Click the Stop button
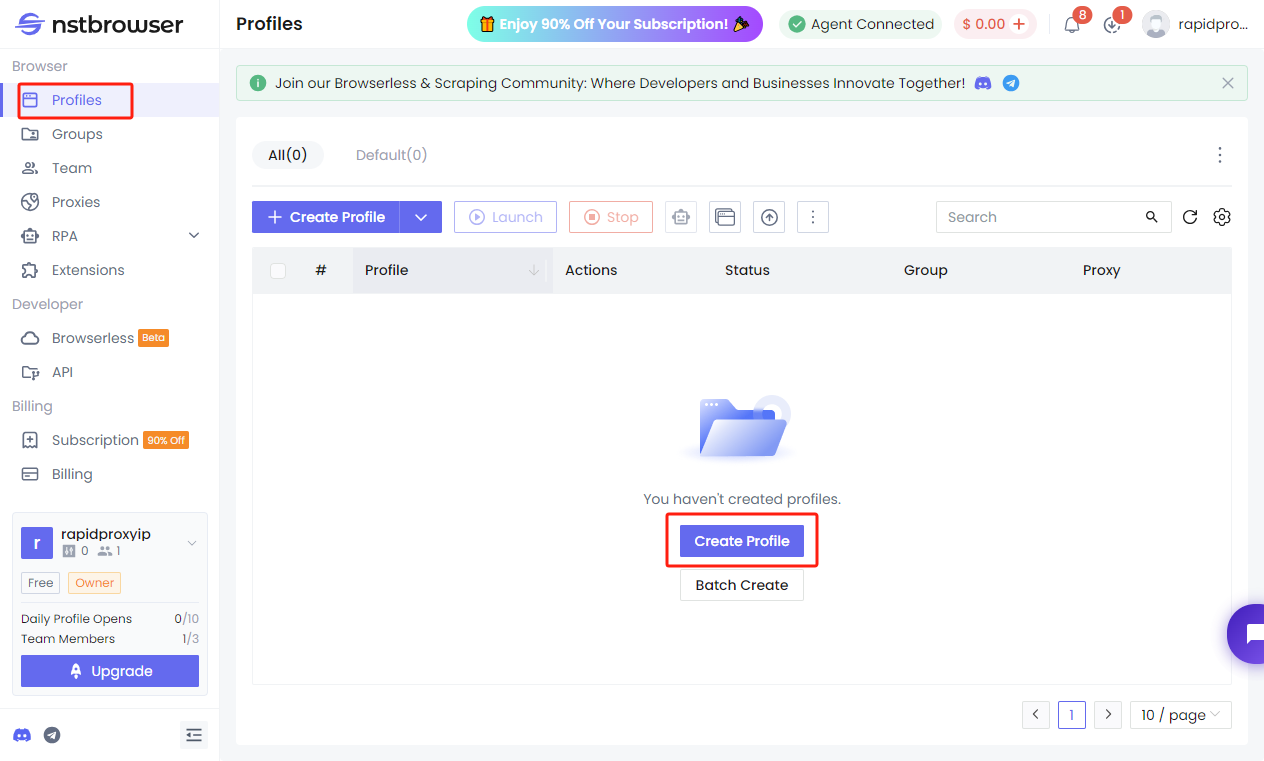The height and width of the screenshot is (761, 1264). (611, 217)
